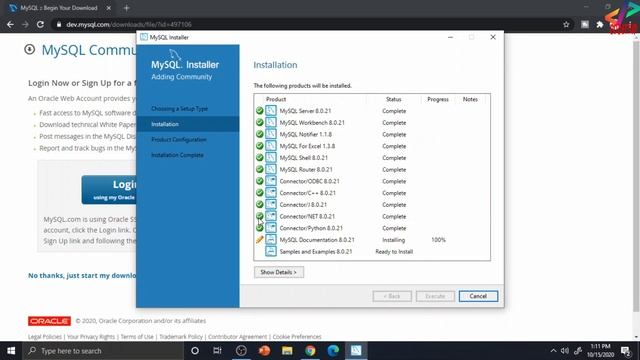Click the Execute button

435,296
